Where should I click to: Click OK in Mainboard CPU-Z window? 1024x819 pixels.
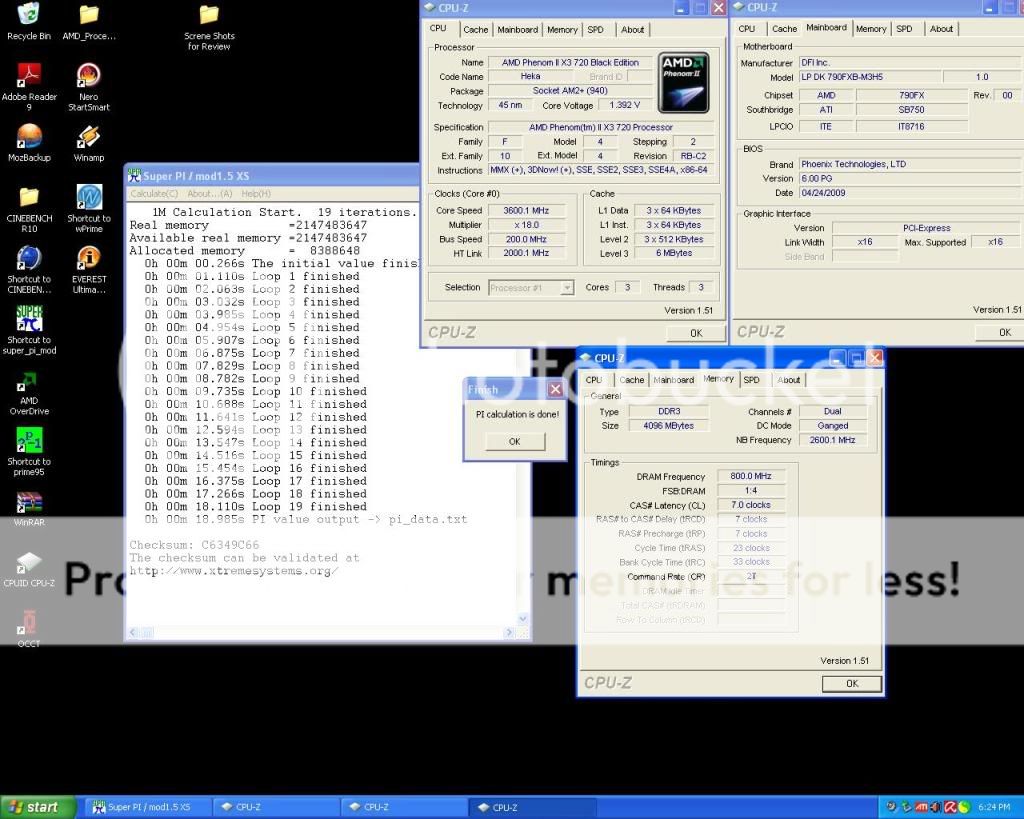1004,332
